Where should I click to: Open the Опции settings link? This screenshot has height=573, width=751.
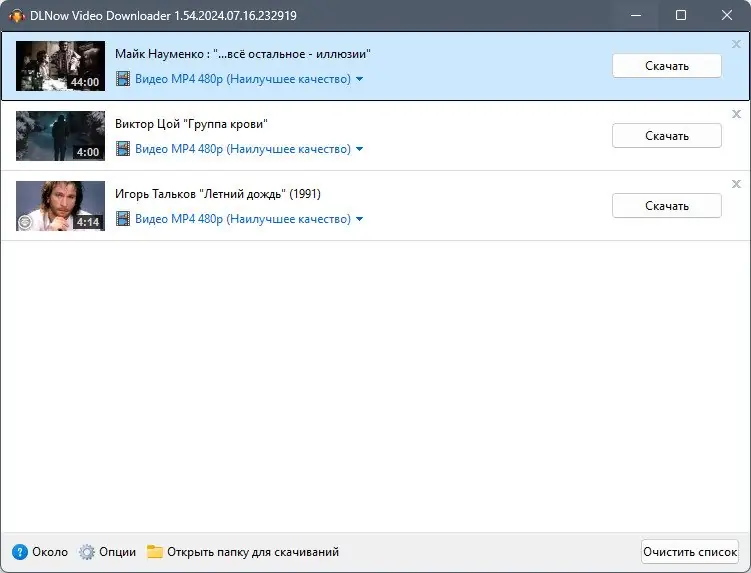[117, 552]
